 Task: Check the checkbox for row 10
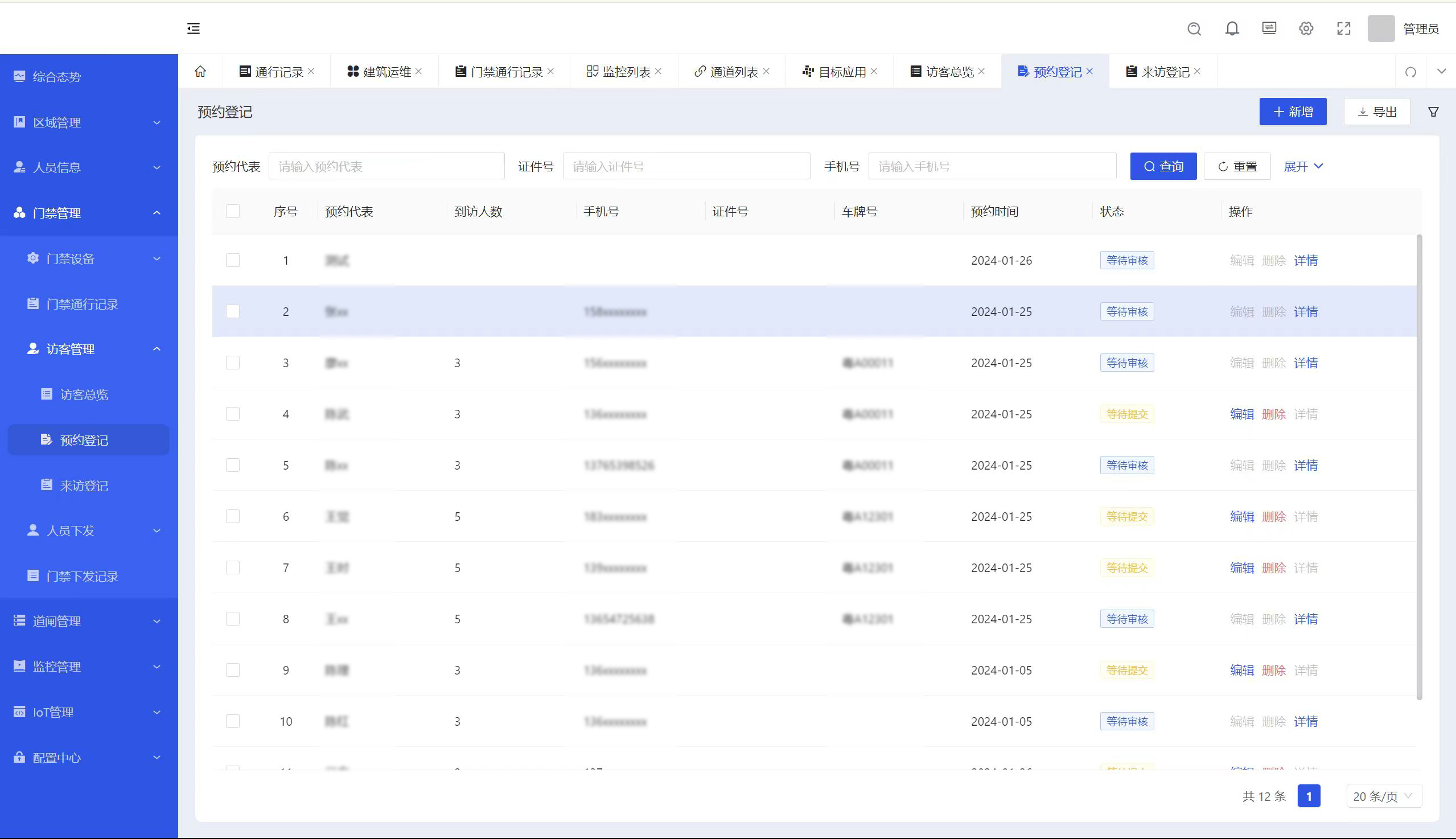pyautogui.click(x=233, y=721)
